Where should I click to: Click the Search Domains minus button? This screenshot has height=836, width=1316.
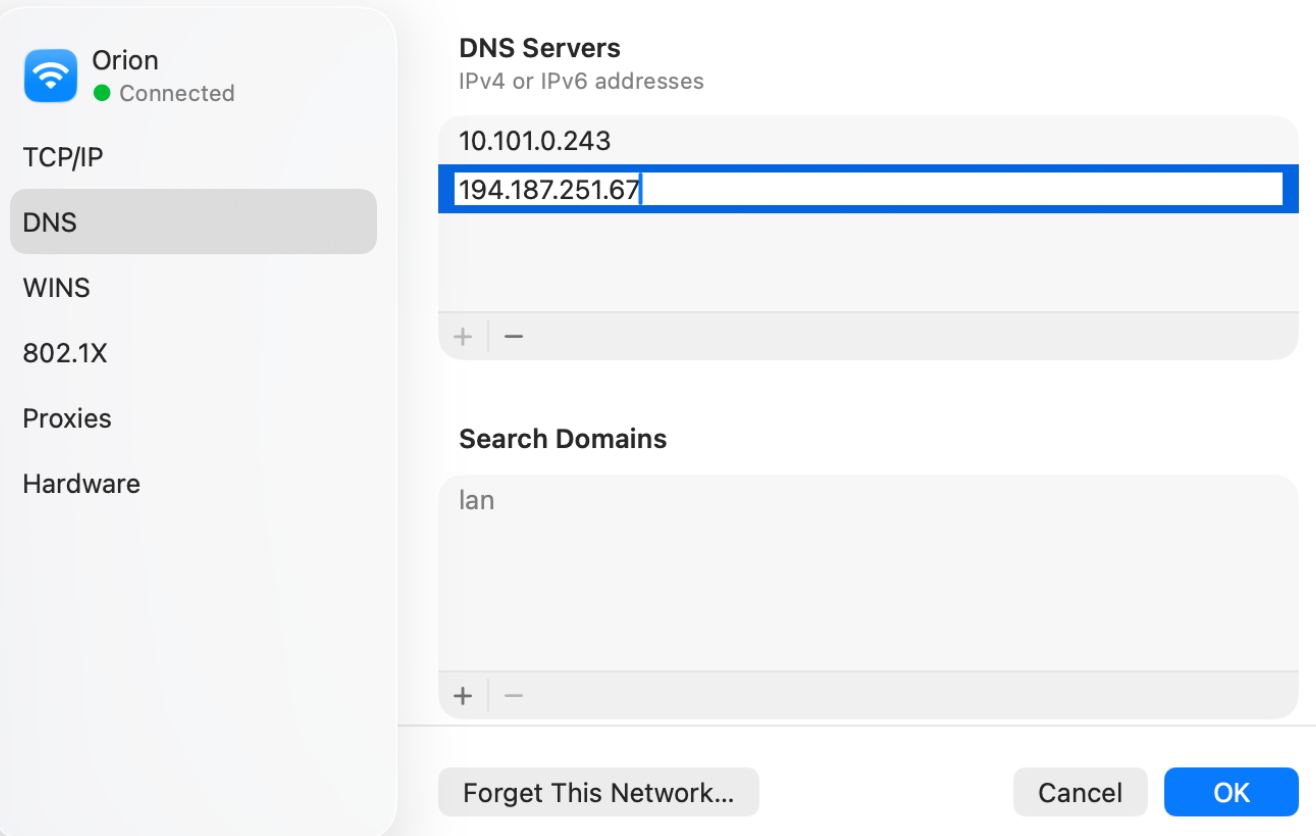(514, 695)
